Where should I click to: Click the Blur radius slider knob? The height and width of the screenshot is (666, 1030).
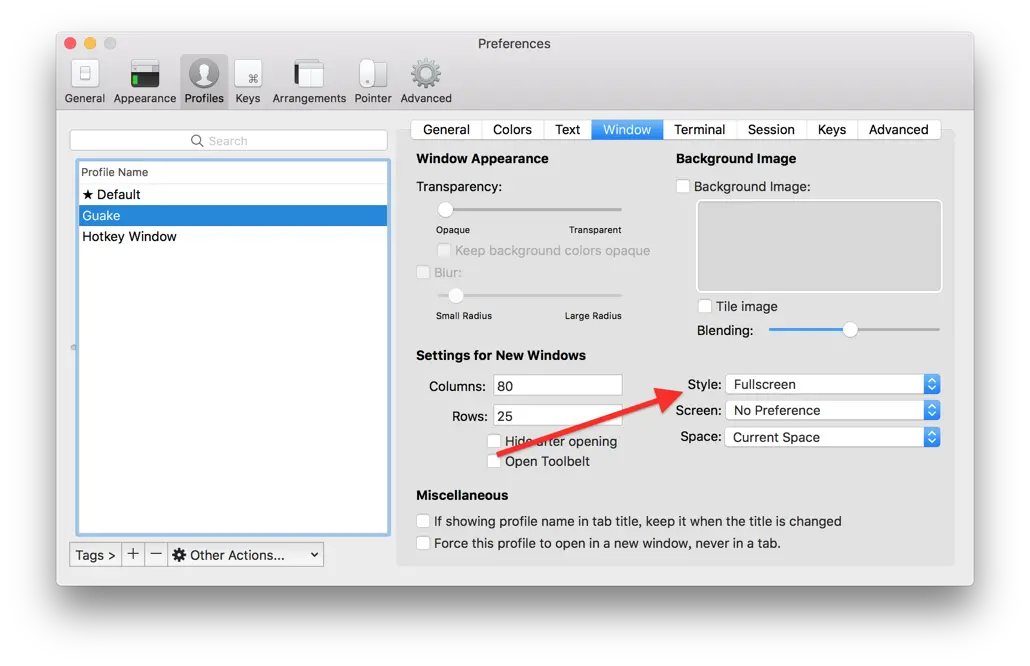[455, 296]
